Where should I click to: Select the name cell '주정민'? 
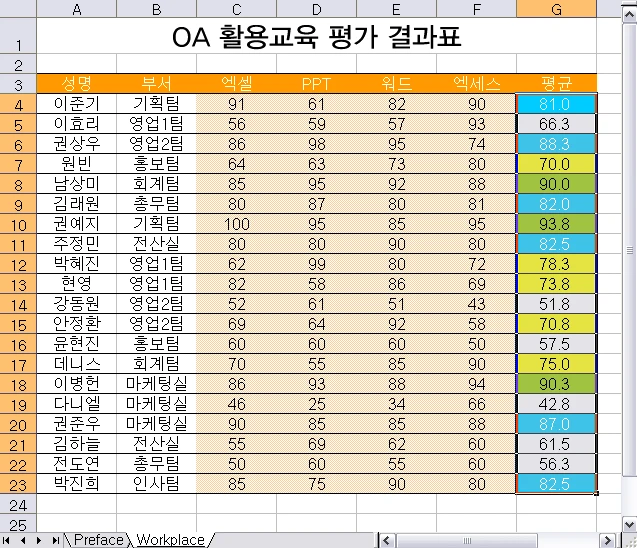coord(76,244)
